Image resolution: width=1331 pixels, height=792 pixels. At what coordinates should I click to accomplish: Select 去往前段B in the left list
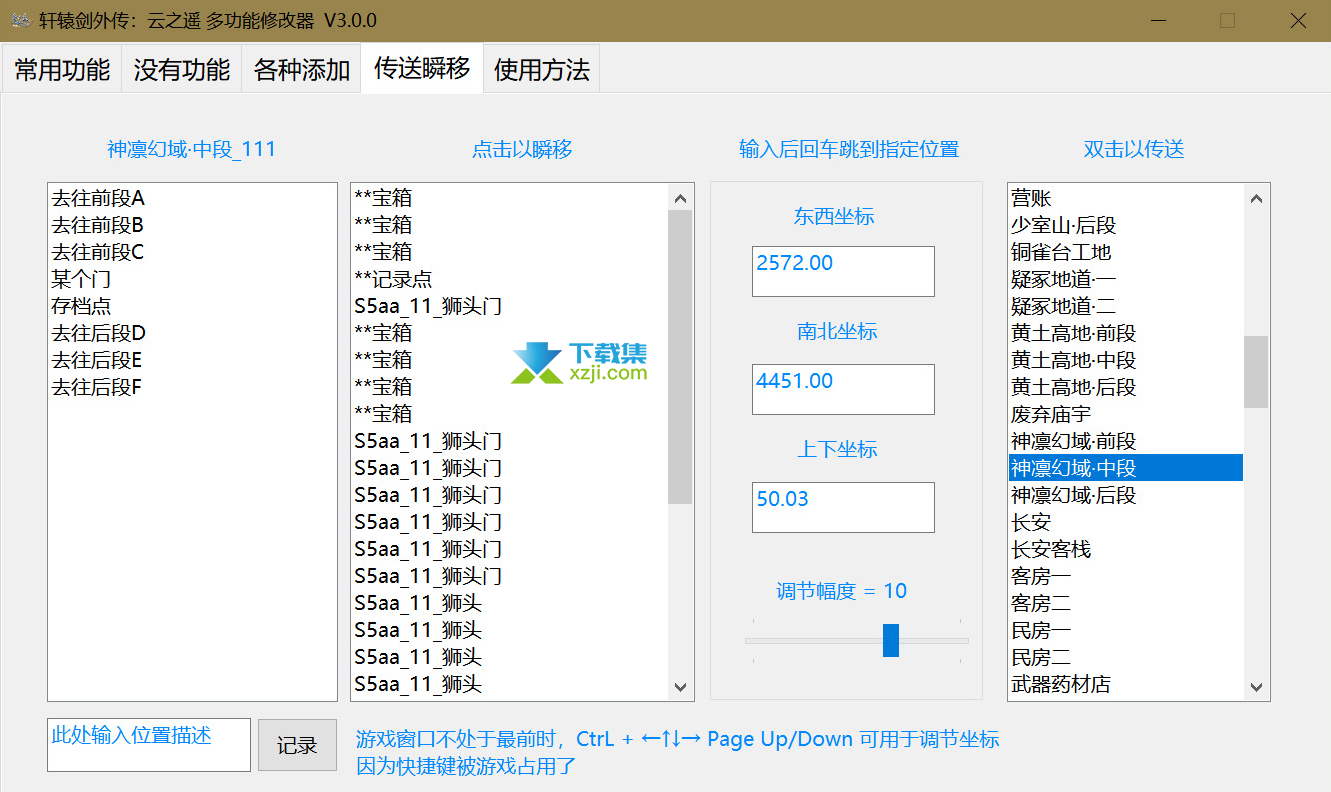(193, 225)
